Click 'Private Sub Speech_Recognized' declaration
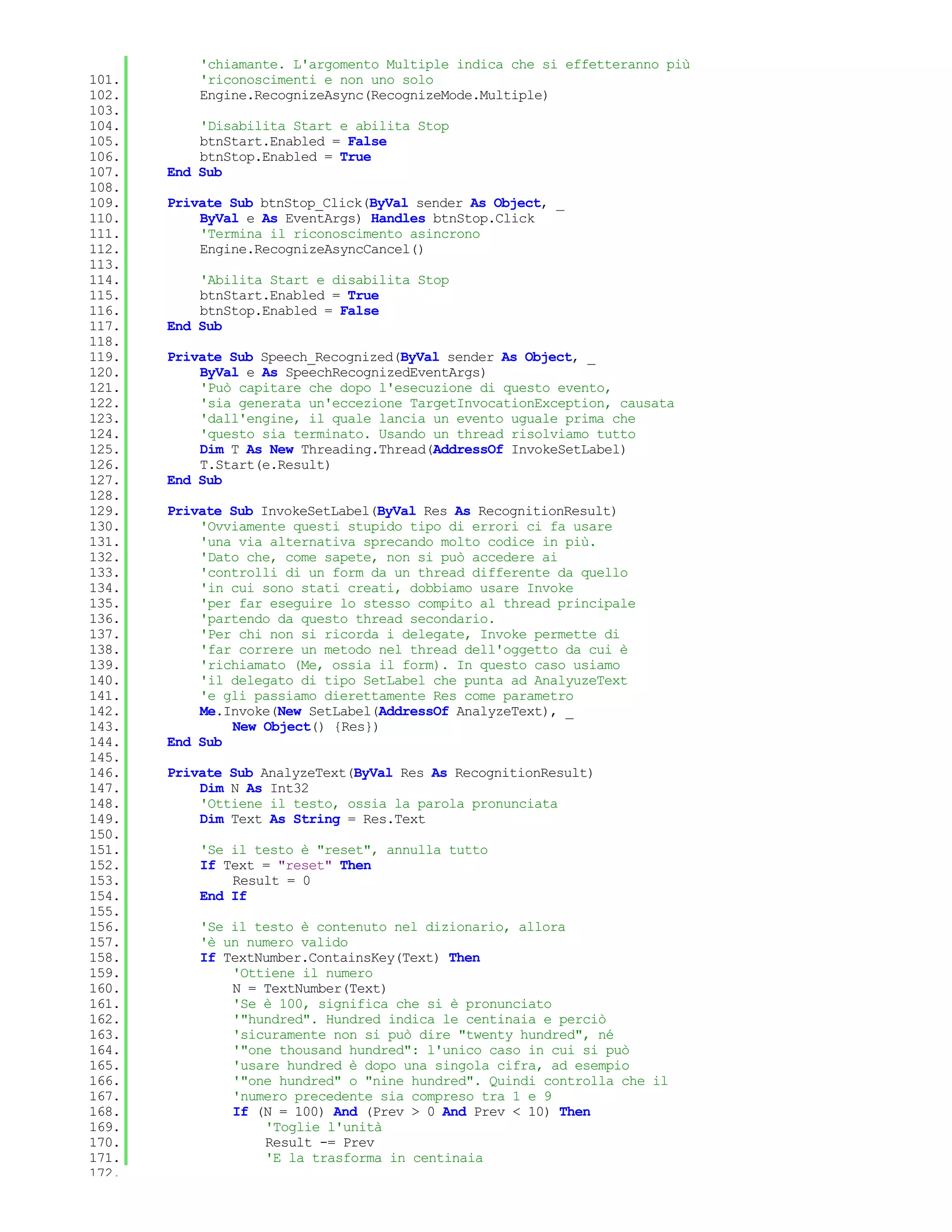Viewport: 952px width, 1232px height. tap(381, 358)
